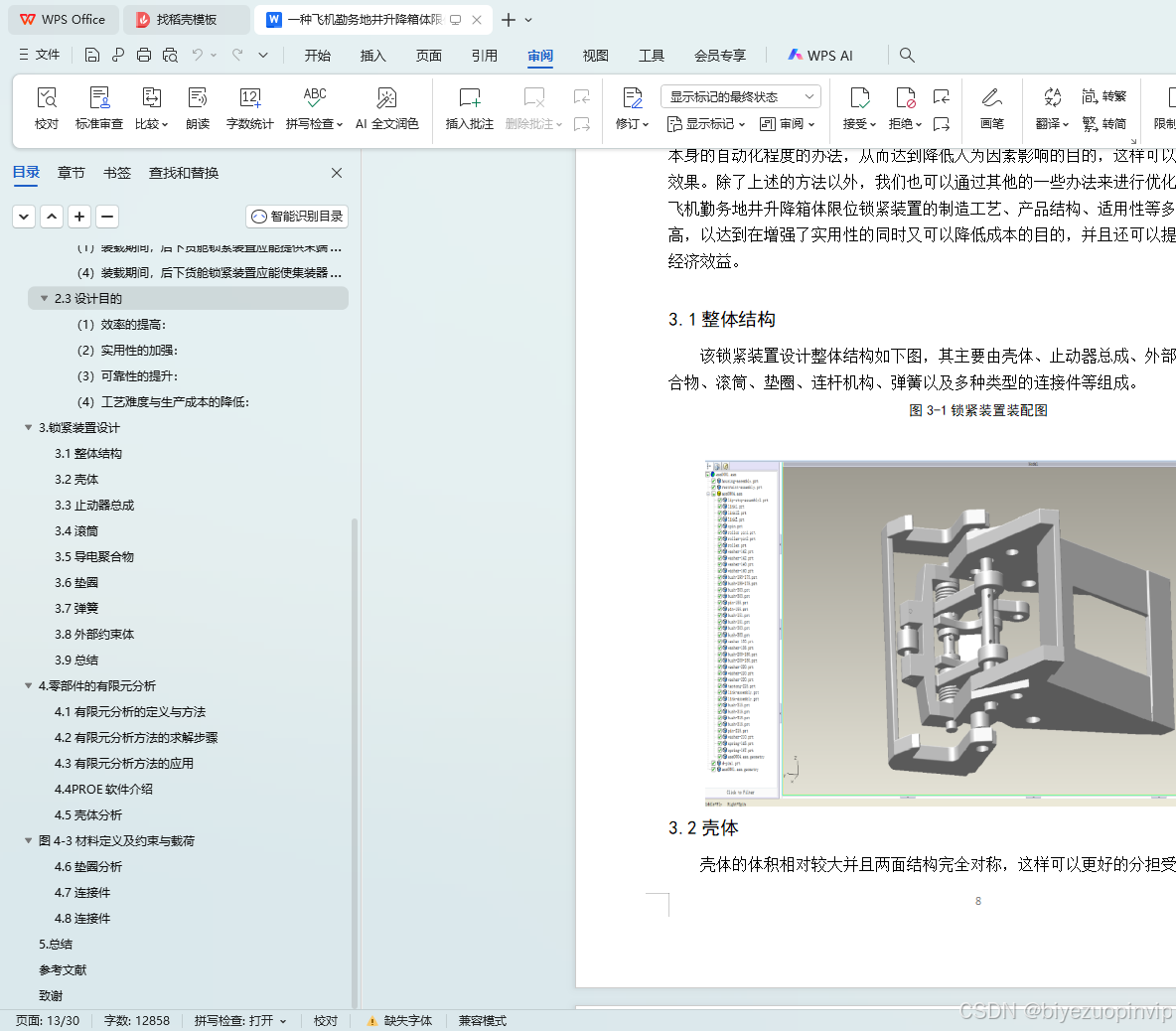This screenshot has height=1031, width=1176.
Task: Open 字数统计 word count tool
Action: pyautogui.click(x=249, y=108)
